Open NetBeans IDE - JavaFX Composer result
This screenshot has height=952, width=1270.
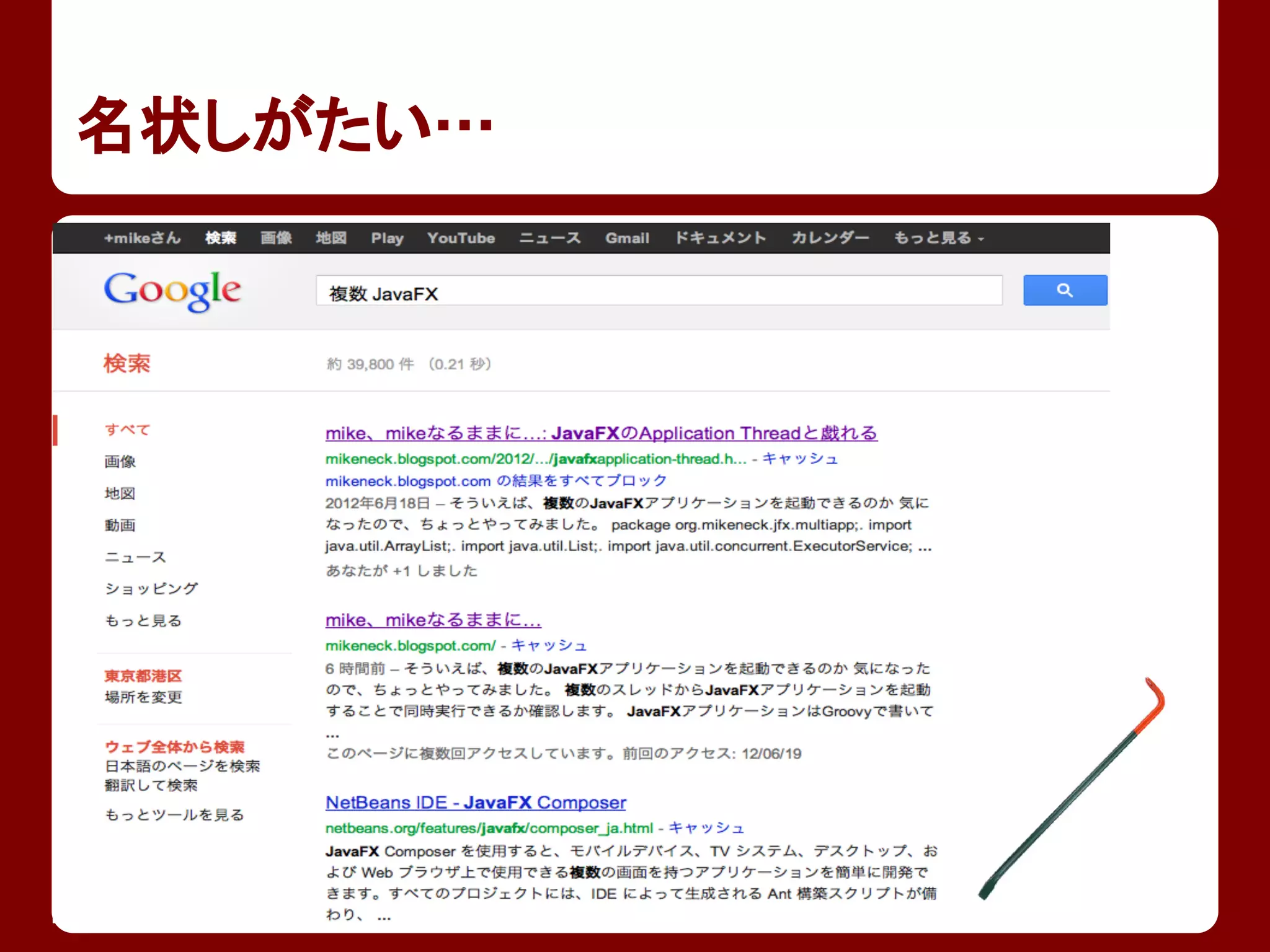tap(476, 803)
